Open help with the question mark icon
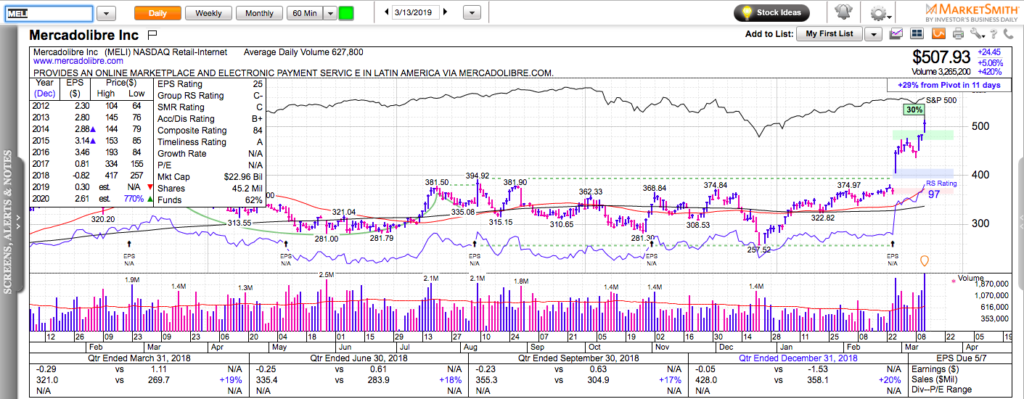 pos(993,34)
